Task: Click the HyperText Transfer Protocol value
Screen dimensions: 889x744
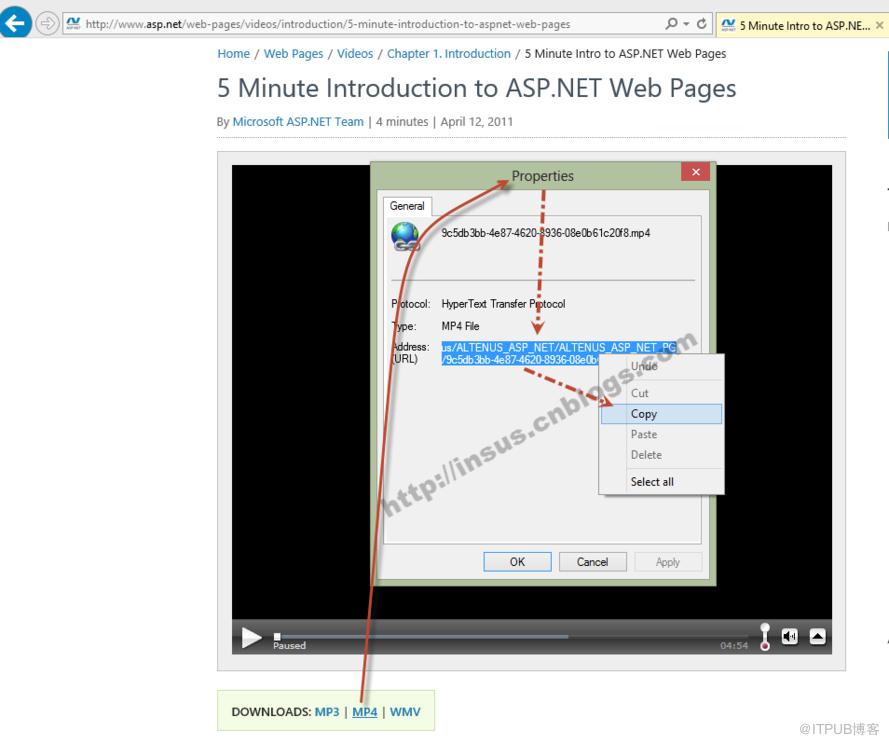Action: [503, 304]
